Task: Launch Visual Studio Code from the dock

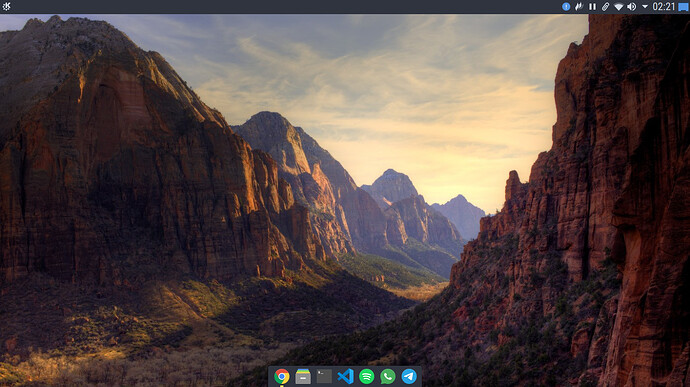Action: pos(345,376)
